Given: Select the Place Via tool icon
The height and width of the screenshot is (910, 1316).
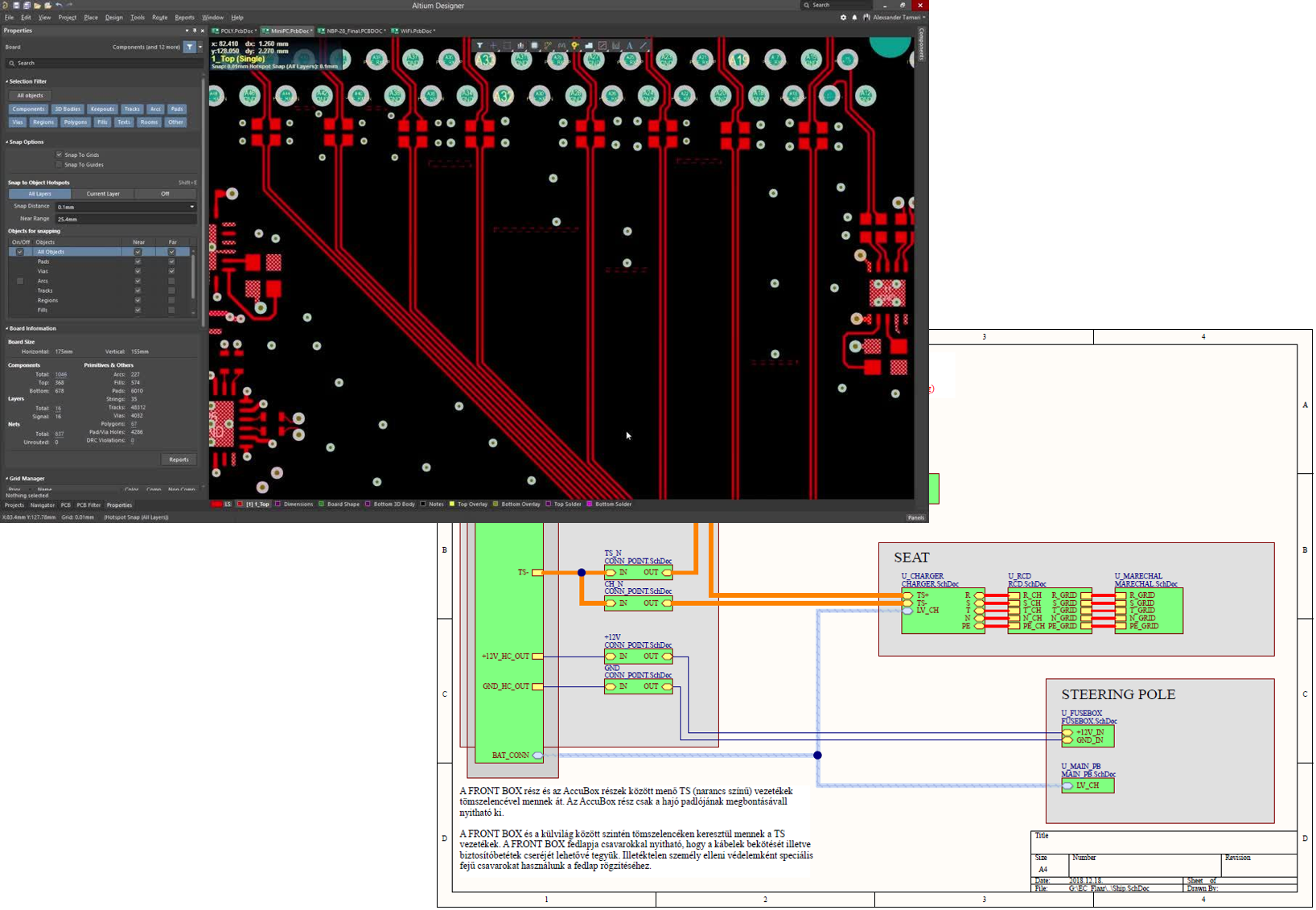Looking at the screenshot, I should 575,46.
